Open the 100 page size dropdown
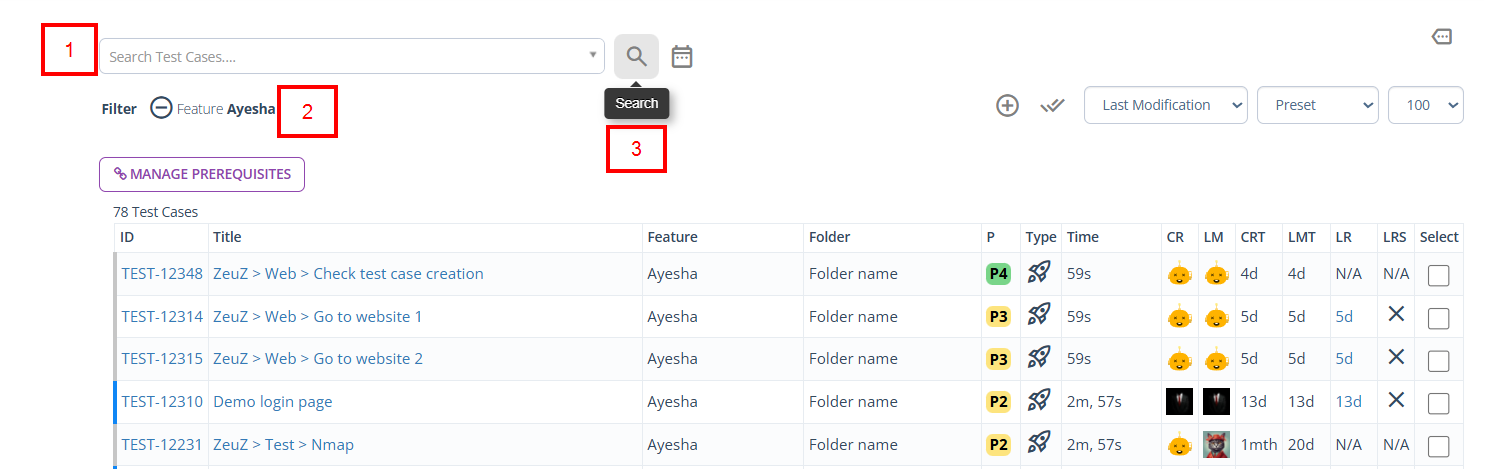 [1425, 105]
